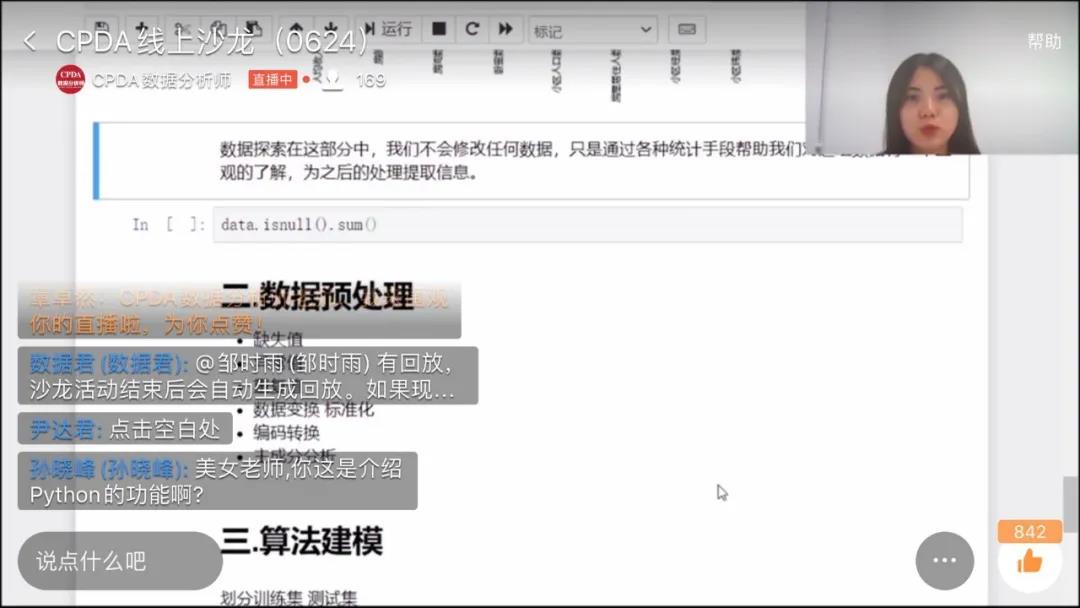Open the 帮助 menu

(x=1044, y=41)
